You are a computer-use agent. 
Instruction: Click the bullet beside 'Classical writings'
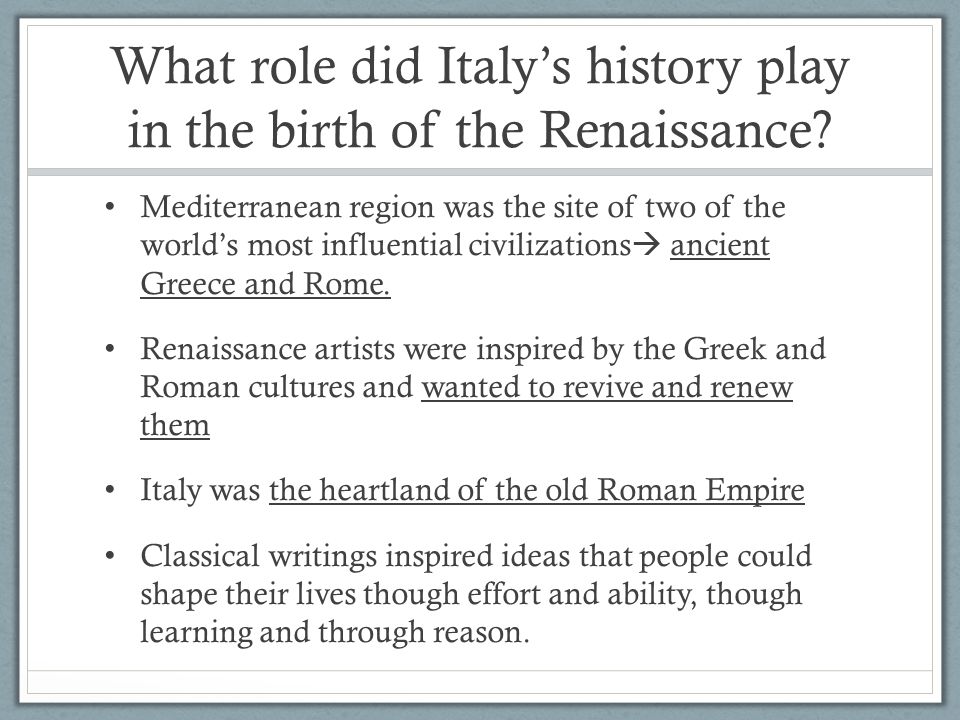[110, 556]
